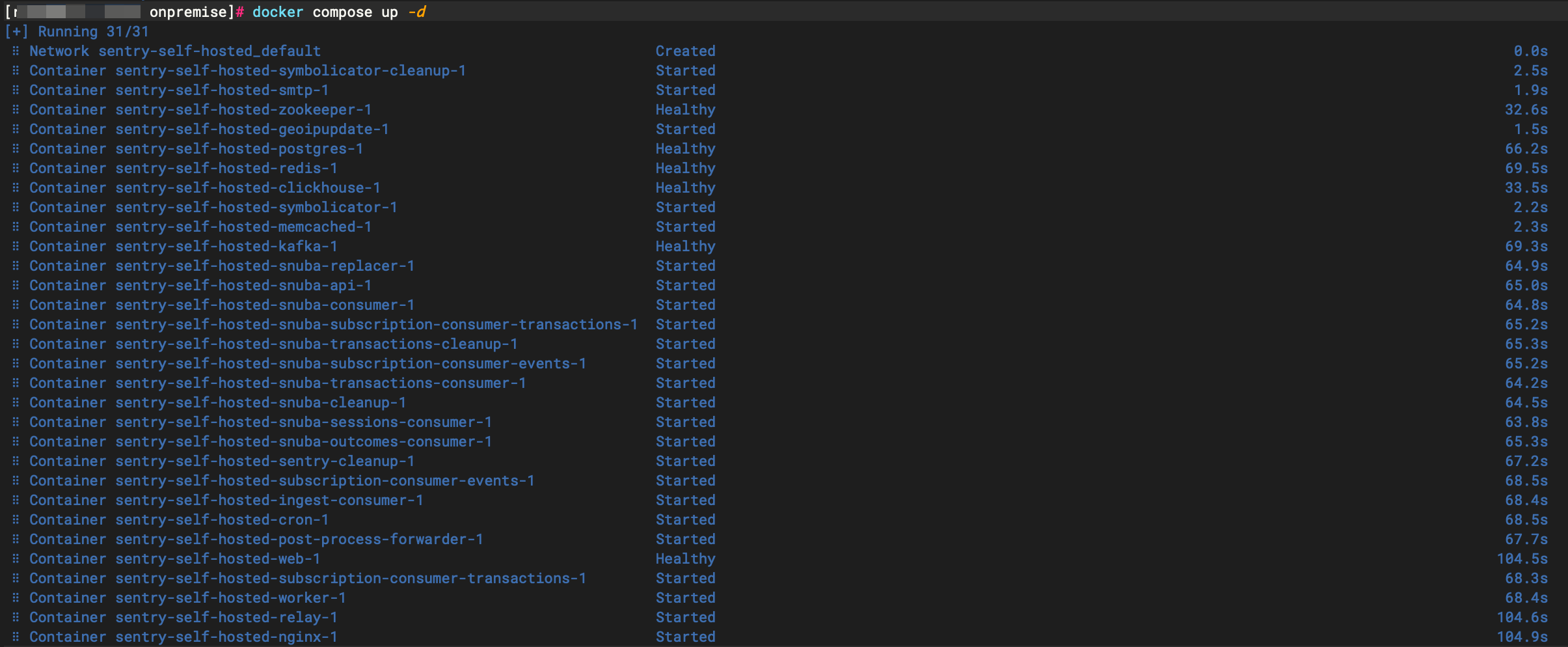
Task: Click 'sentry-self-hosted-nginx-1' container name
Action: (226, 637)
